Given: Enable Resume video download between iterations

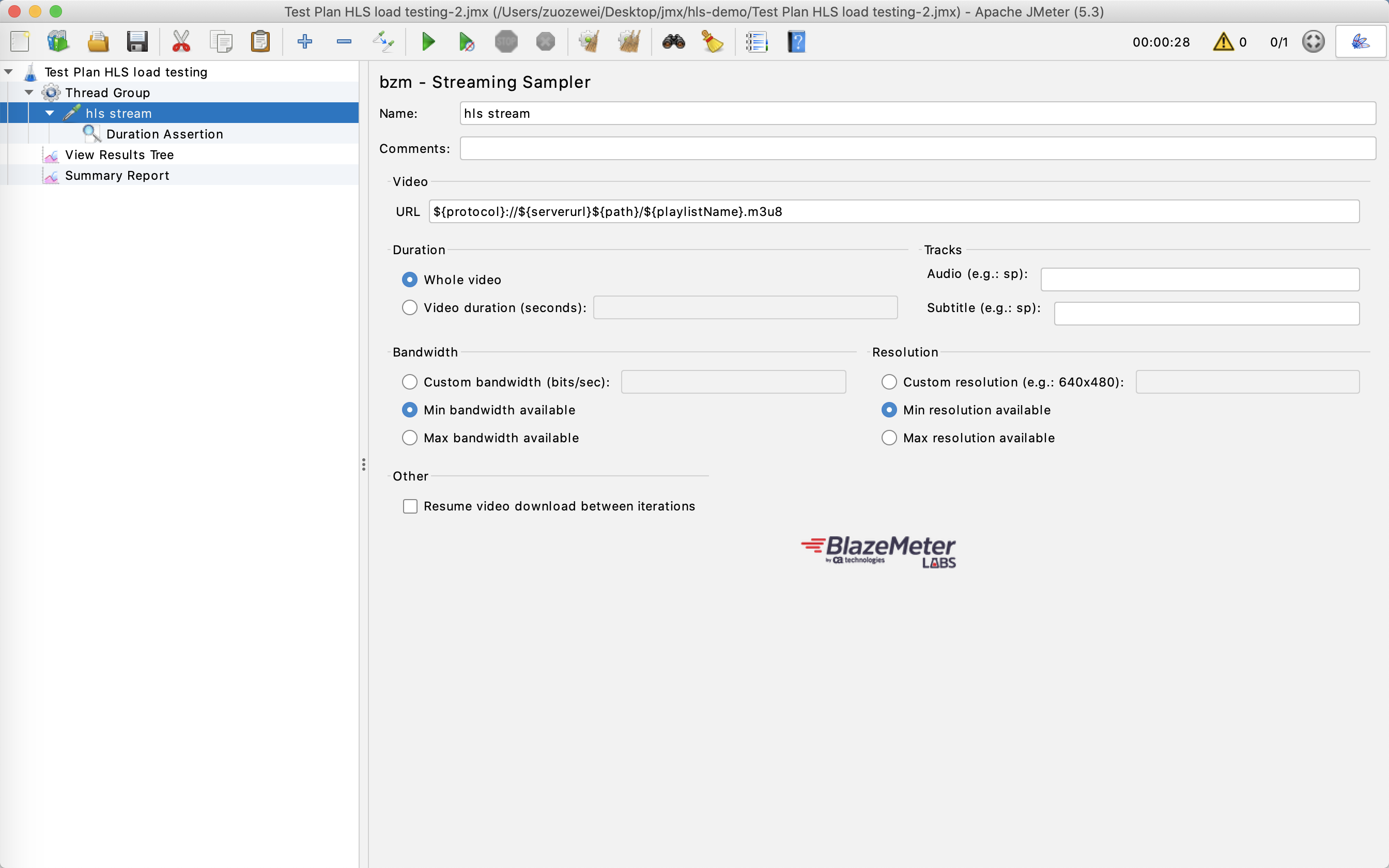Looking at the screenshot, I should click(x=410, y=506).
